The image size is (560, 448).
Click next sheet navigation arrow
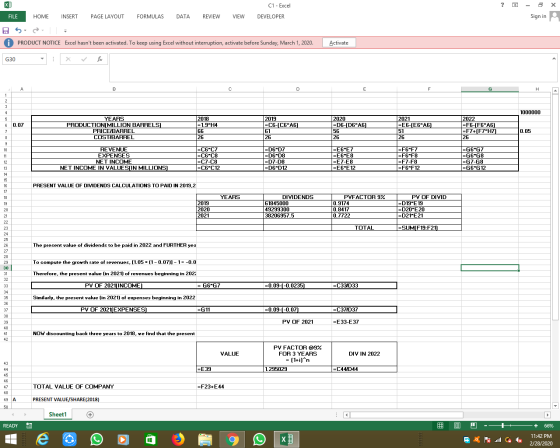(25, 414)
